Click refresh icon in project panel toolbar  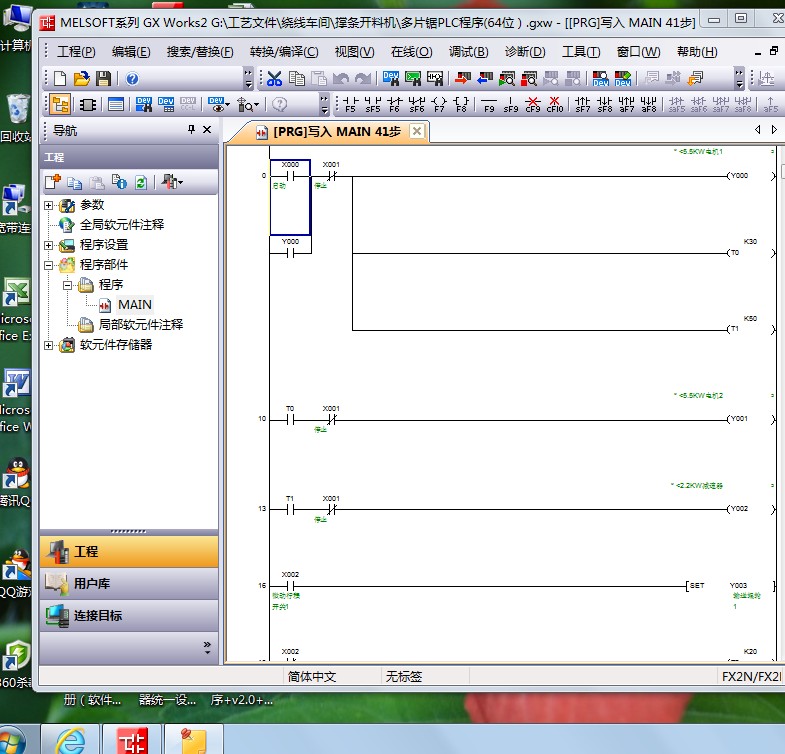pos(141,182)
